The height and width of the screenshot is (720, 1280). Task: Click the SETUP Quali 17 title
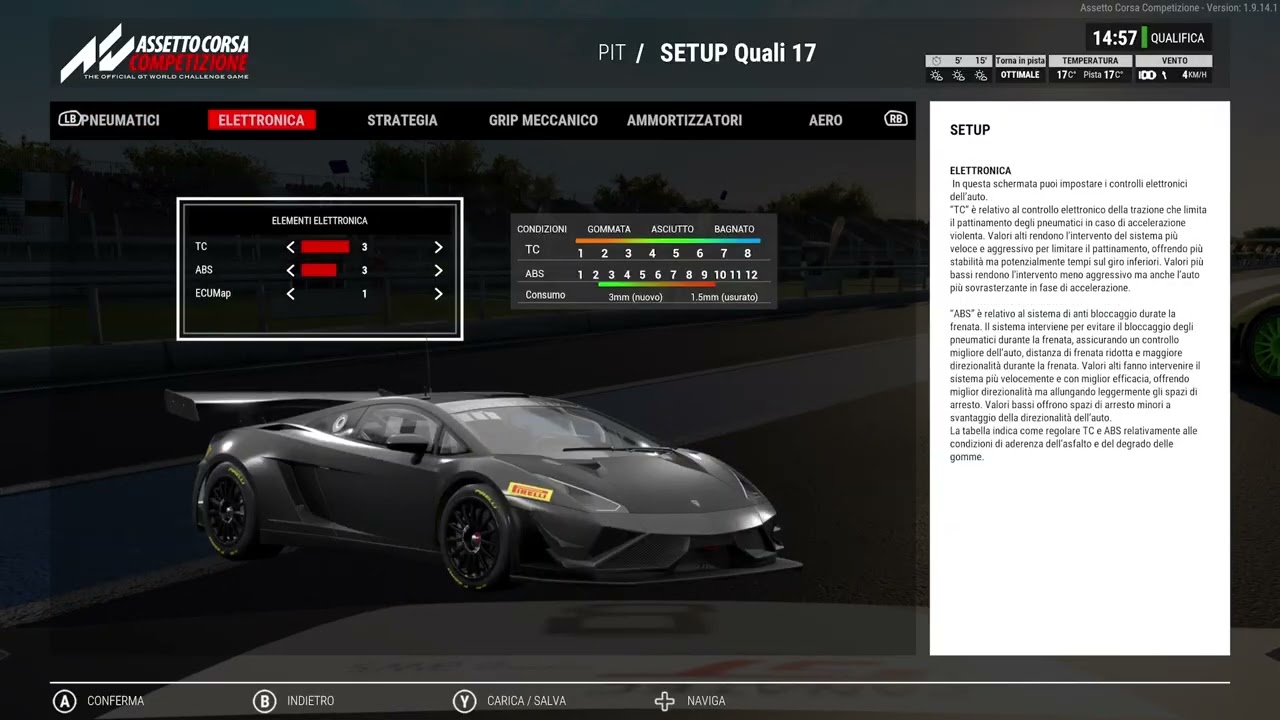pyautogui.click(x=738, y=53)
